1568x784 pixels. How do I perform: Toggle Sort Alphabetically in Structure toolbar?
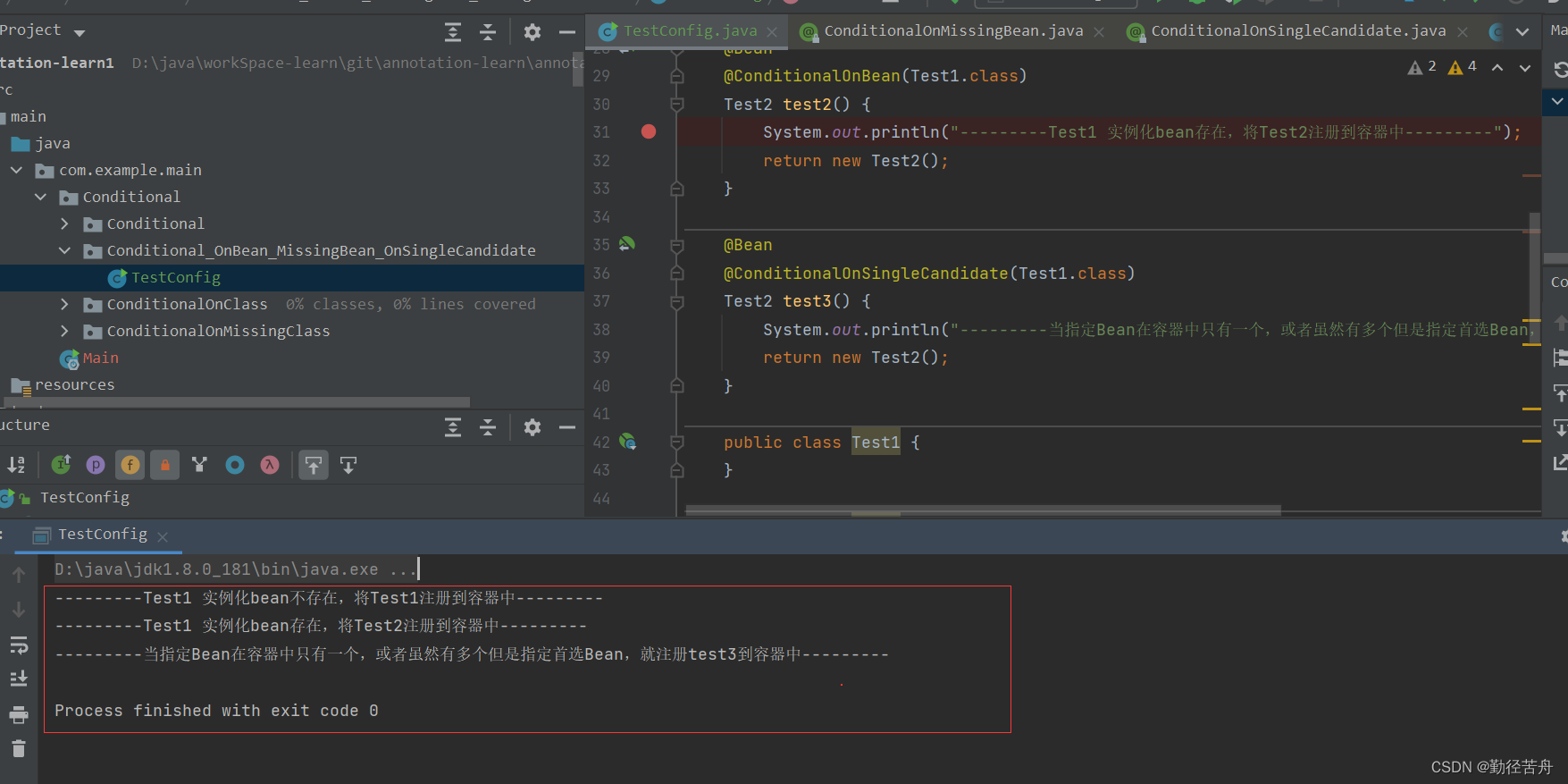click(16, 465)
